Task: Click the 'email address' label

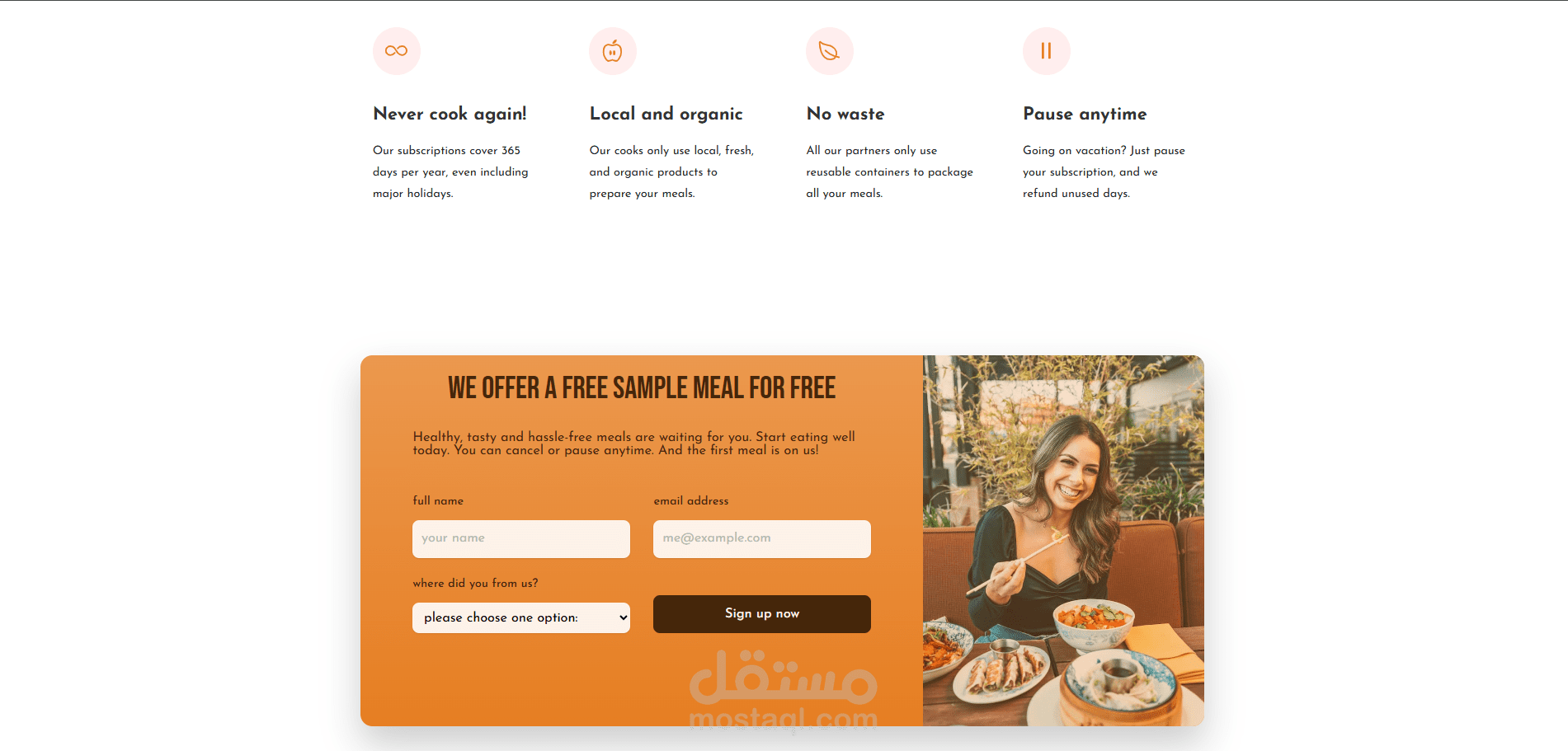Action: coord(691,500)
